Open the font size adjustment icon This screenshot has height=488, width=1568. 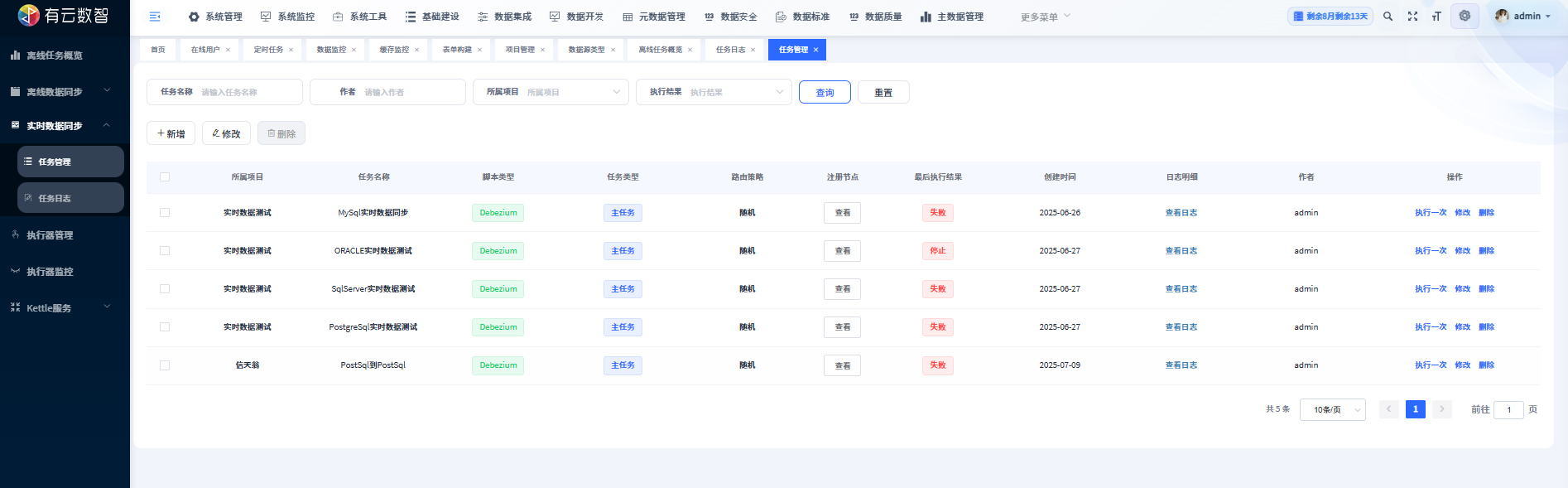click(x=1436, y=17)
